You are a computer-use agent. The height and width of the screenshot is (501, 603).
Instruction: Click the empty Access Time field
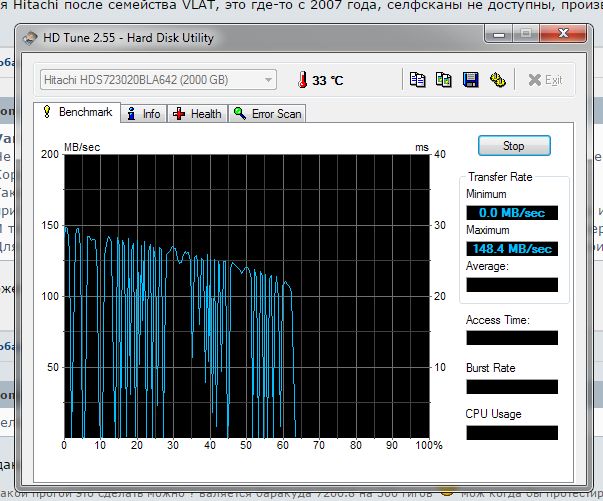tap(512, 338)
